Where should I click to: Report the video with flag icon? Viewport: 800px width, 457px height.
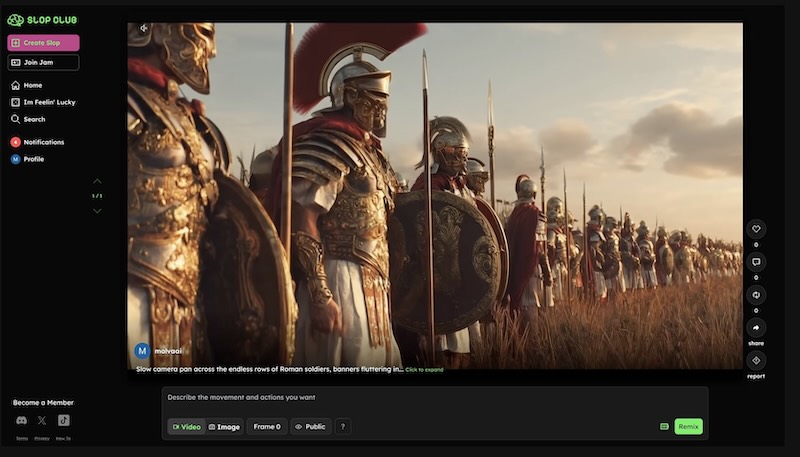[756, 360]
